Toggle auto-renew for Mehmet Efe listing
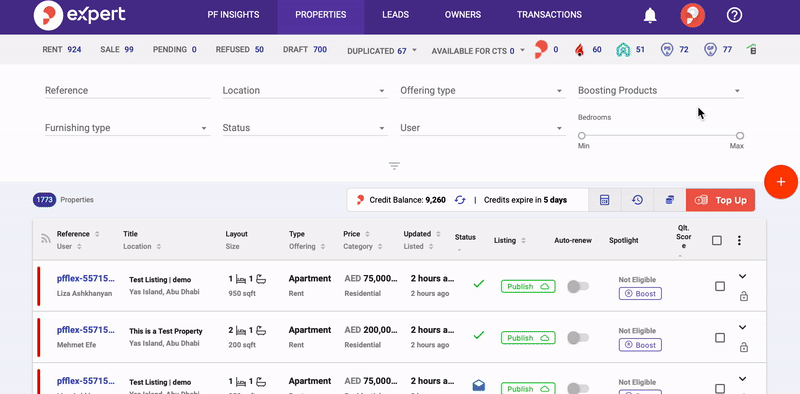The width and height of the screenshot is (800, 394). click(x=578, y=337)
